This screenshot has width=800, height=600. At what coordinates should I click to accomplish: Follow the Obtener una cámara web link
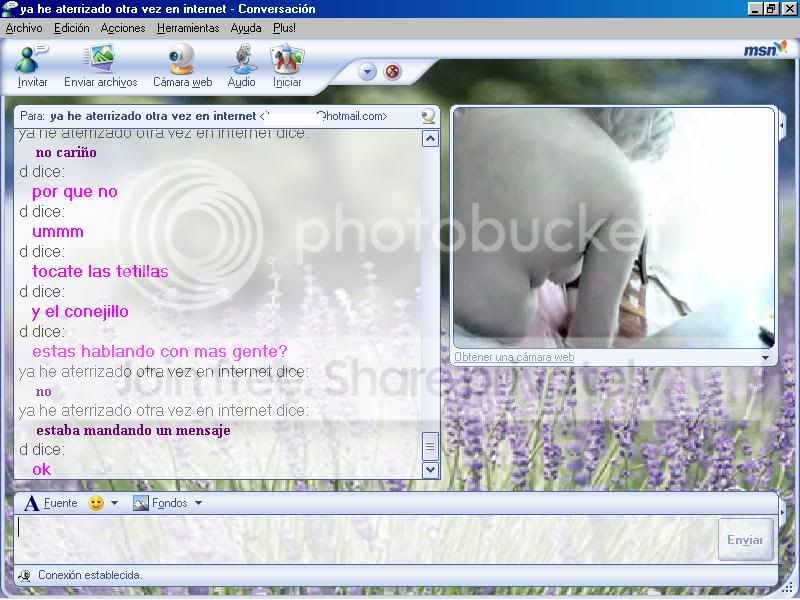[514, 358]
